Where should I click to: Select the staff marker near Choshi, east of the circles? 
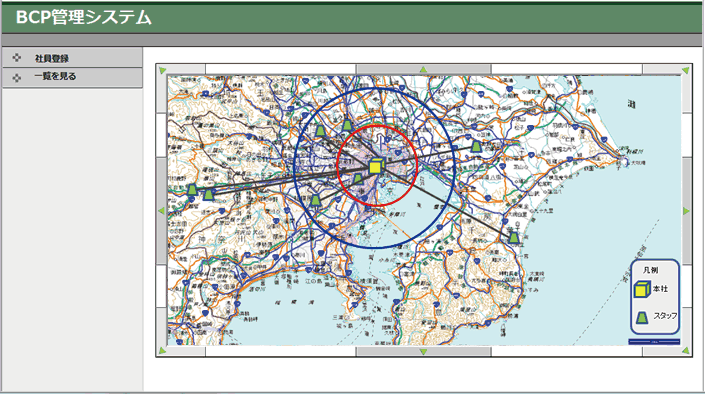coord(477,146)
